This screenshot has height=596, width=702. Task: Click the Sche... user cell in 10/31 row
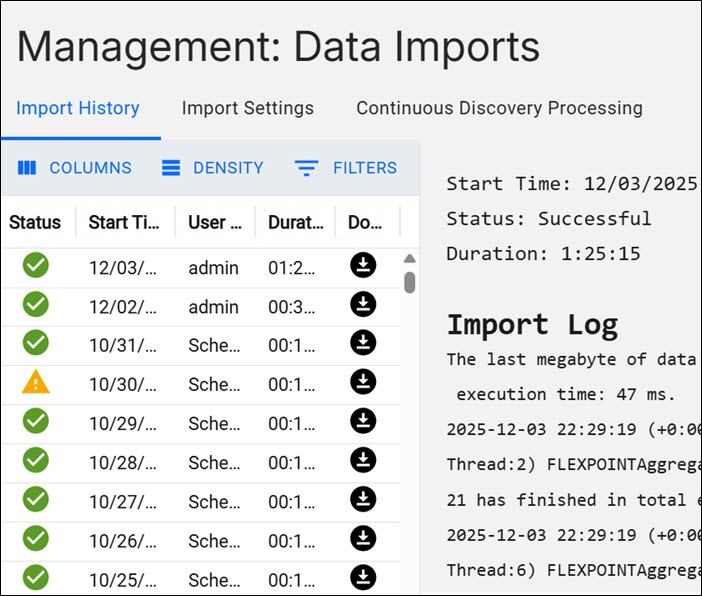214,346
